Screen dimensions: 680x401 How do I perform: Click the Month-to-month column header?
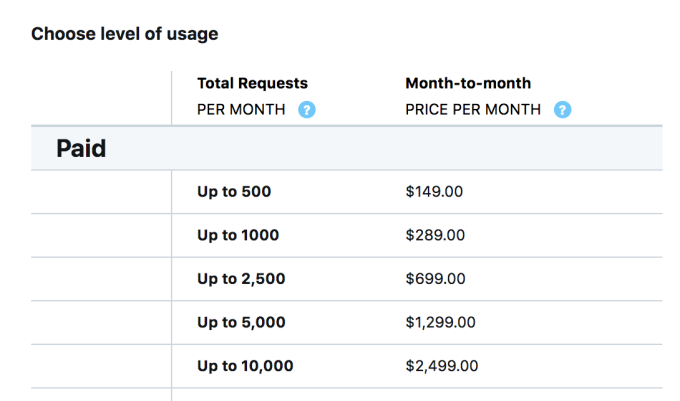[468, 84]
